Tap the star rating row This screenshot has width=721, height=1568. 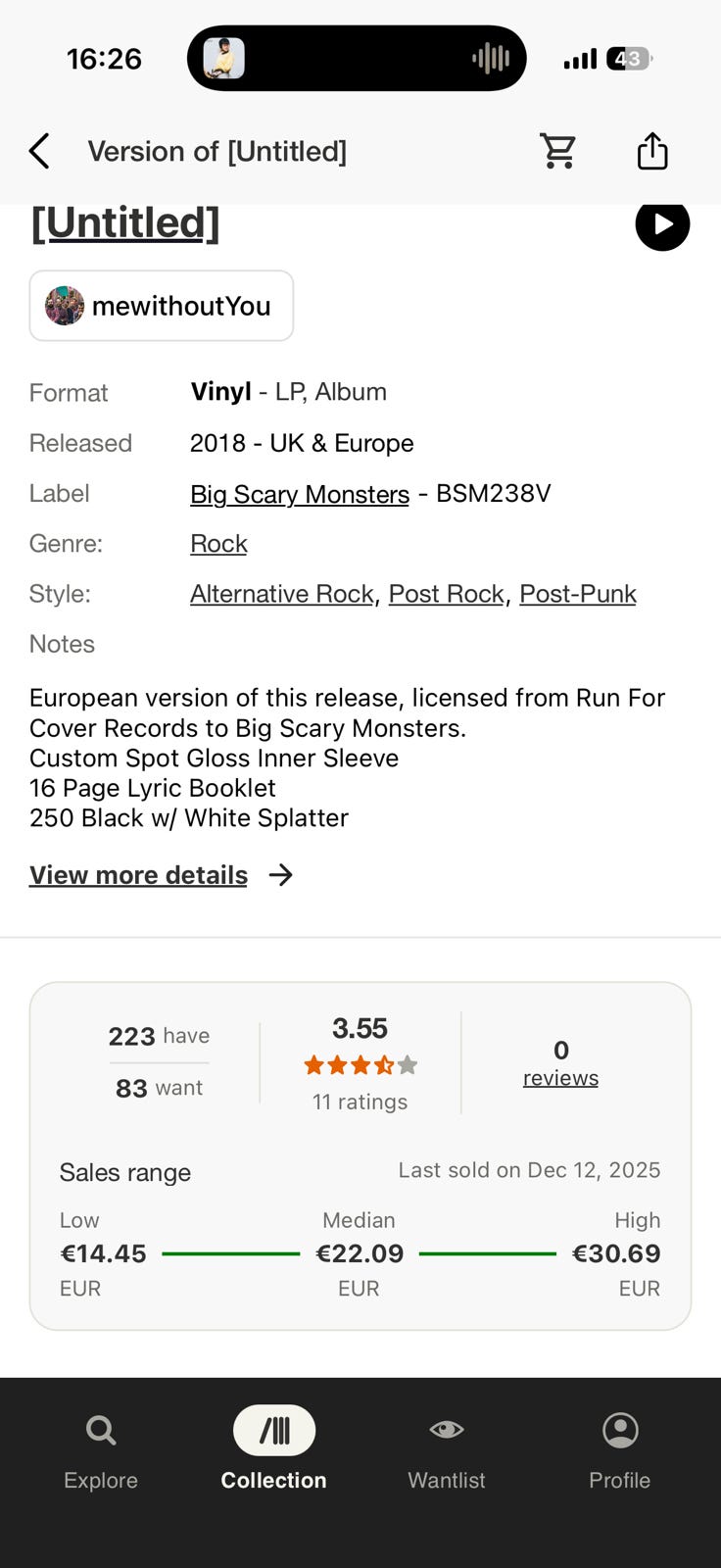[x=360, y=1065]
